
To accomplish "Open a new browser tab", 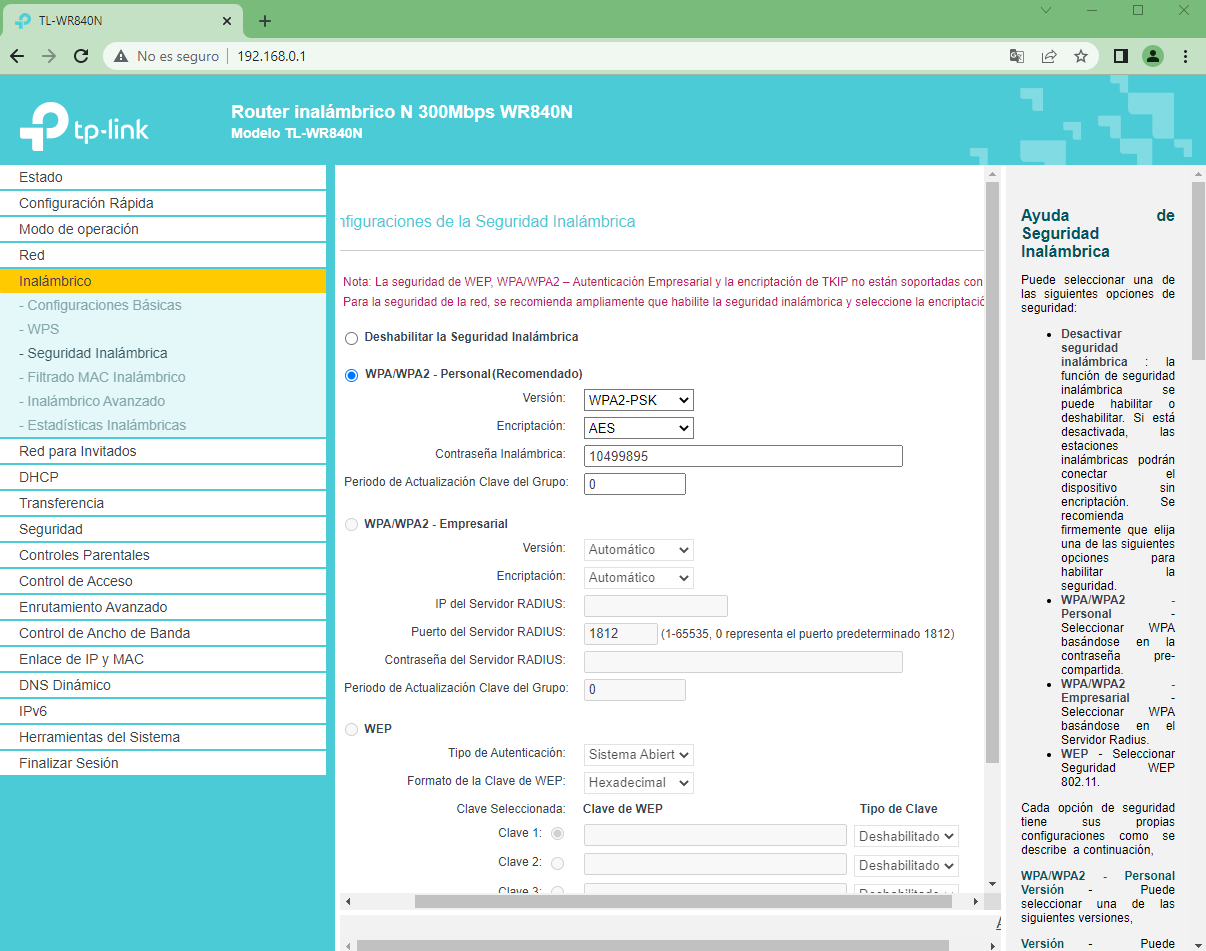I will [x=265, y=21].
